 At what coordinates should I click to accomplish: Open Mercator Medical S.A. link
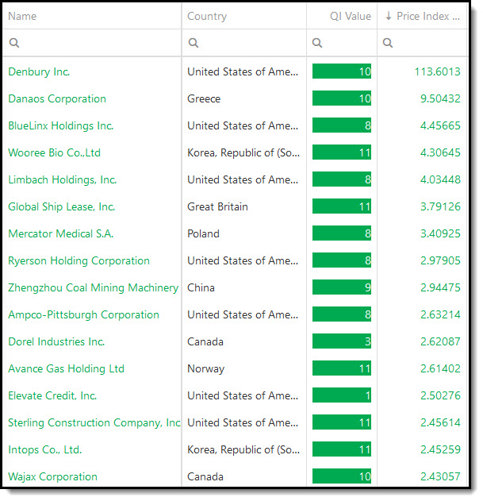pos(61,234)
